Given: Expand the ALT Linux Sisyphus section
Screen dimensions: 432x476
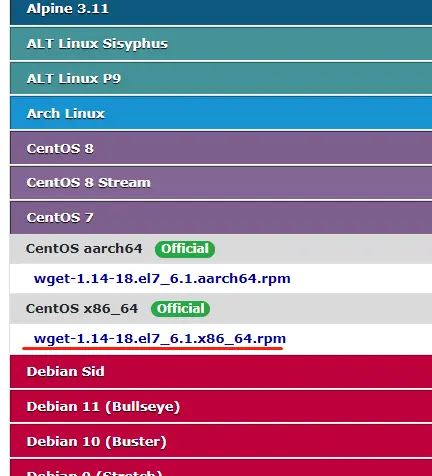Looking at the screenshot, I should (221, 44).
